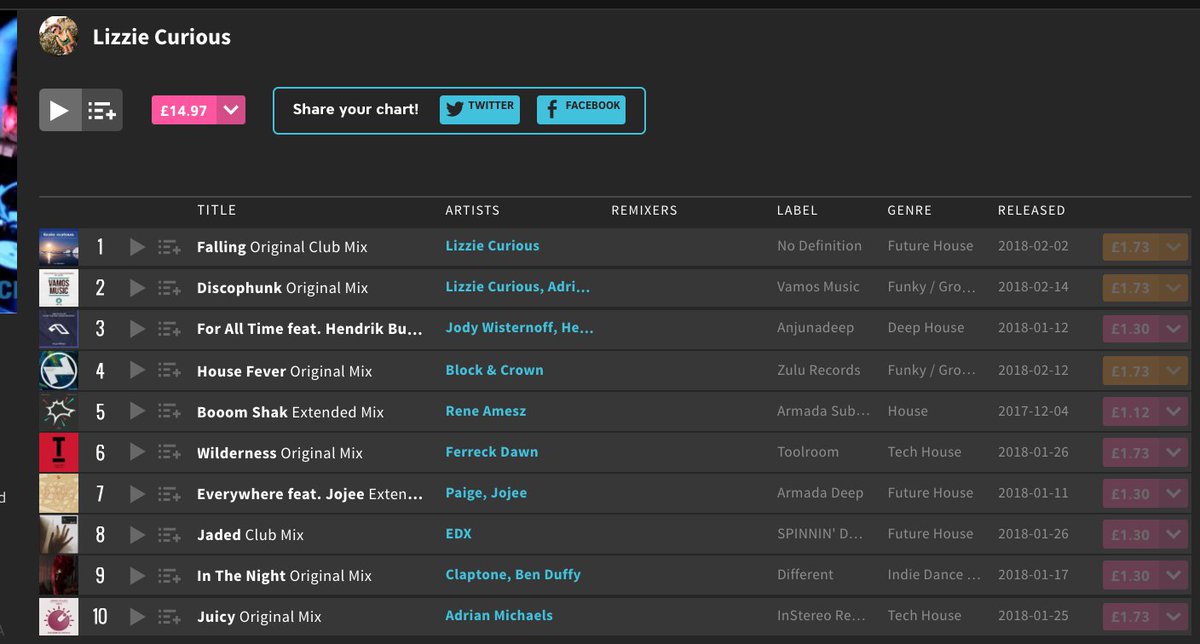1200x644 pixels.
Task: Add Wilderness to queue
Action: click(x=169, y=453)
